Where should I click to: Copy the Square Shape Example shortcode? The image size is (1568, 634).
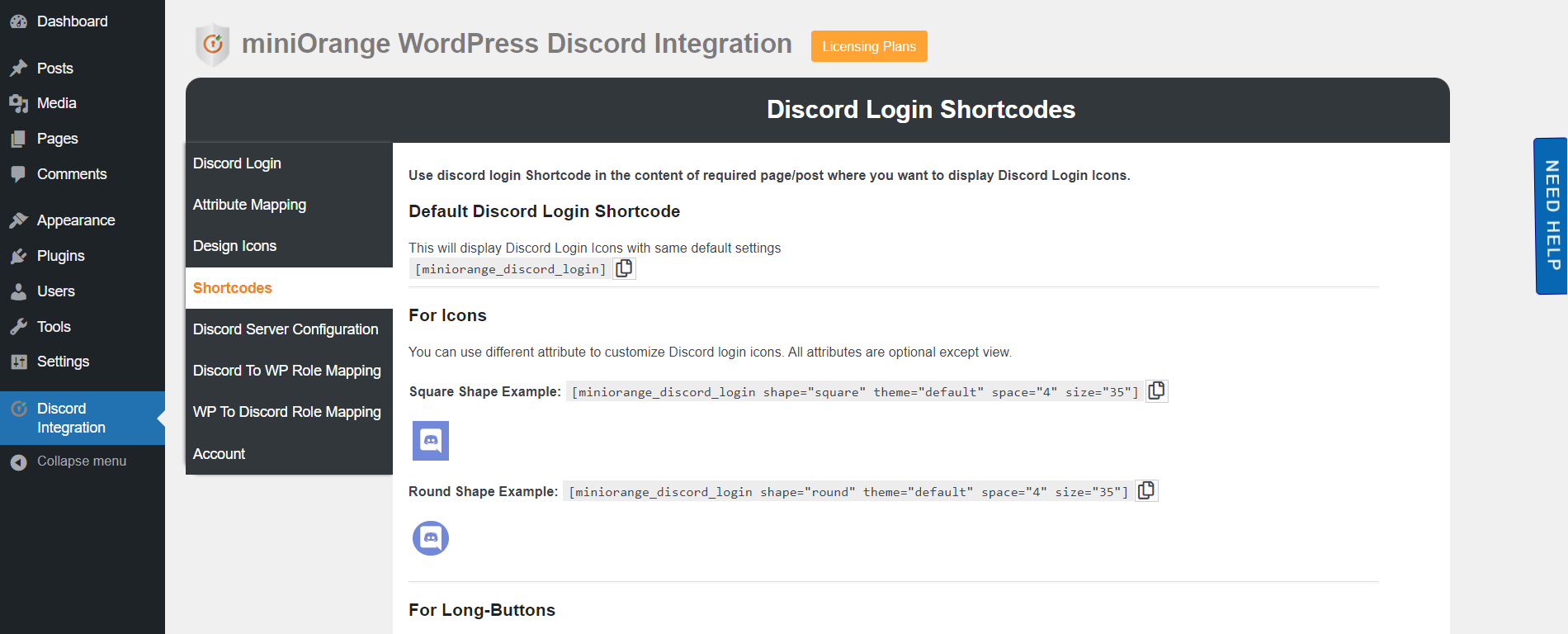pyautogui.click(x=1157, y=390)
